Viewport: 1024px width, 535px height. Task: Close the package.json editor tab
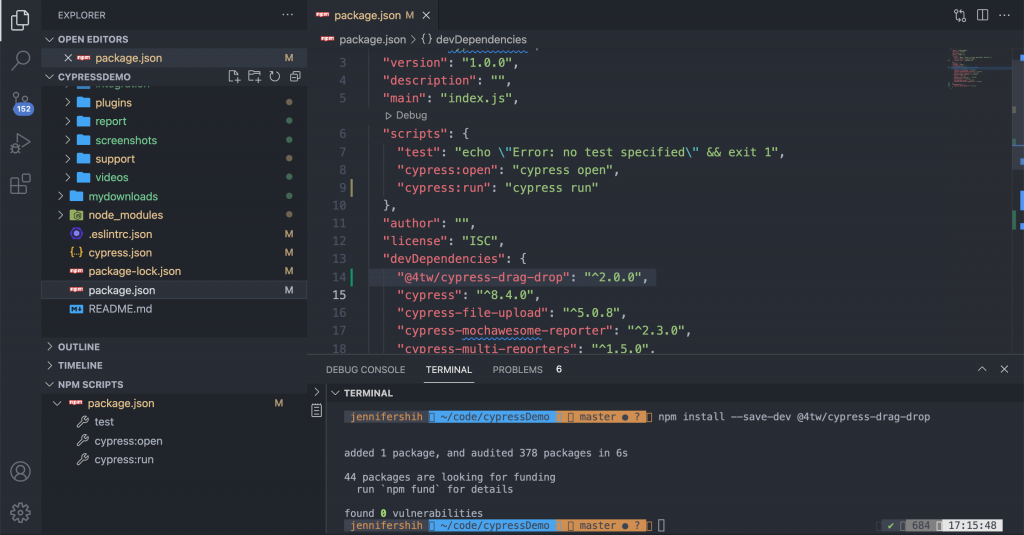(x=426, y=15)
